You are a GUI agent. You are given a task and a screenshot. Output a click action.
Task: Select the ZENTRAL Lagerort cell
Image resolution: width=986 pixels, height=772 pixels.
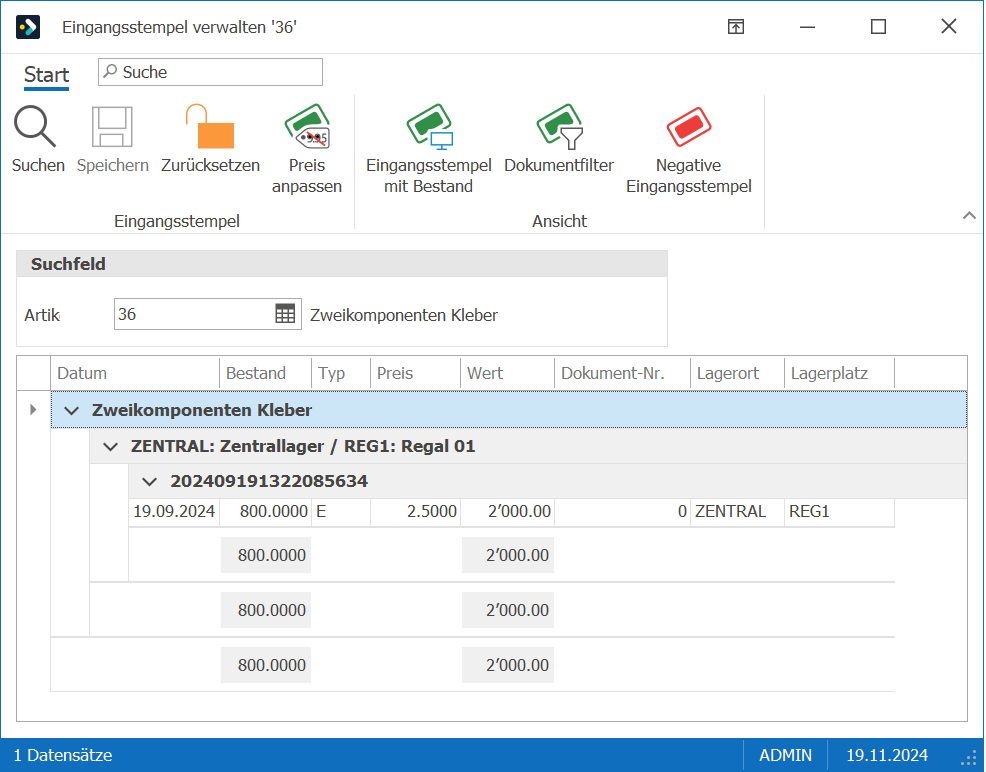[738, 512]
